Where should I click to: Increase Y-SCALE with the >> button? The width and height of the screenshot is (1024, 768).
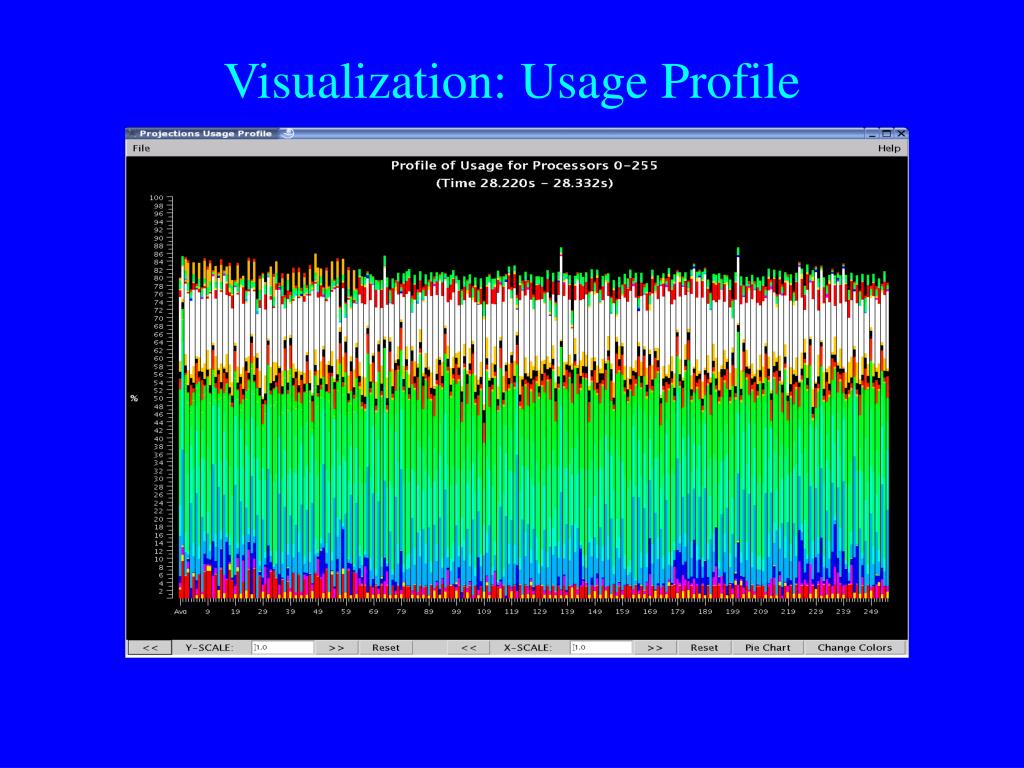(336, 648)
